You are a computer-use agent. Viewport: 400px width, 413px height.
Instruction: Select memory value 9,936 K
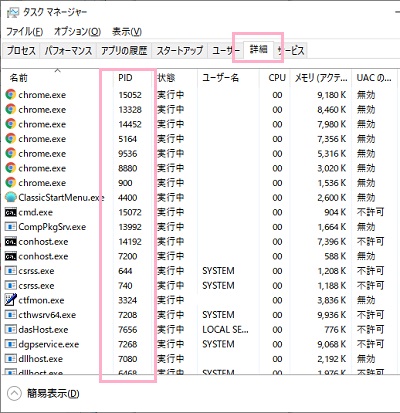pos(332,315)
